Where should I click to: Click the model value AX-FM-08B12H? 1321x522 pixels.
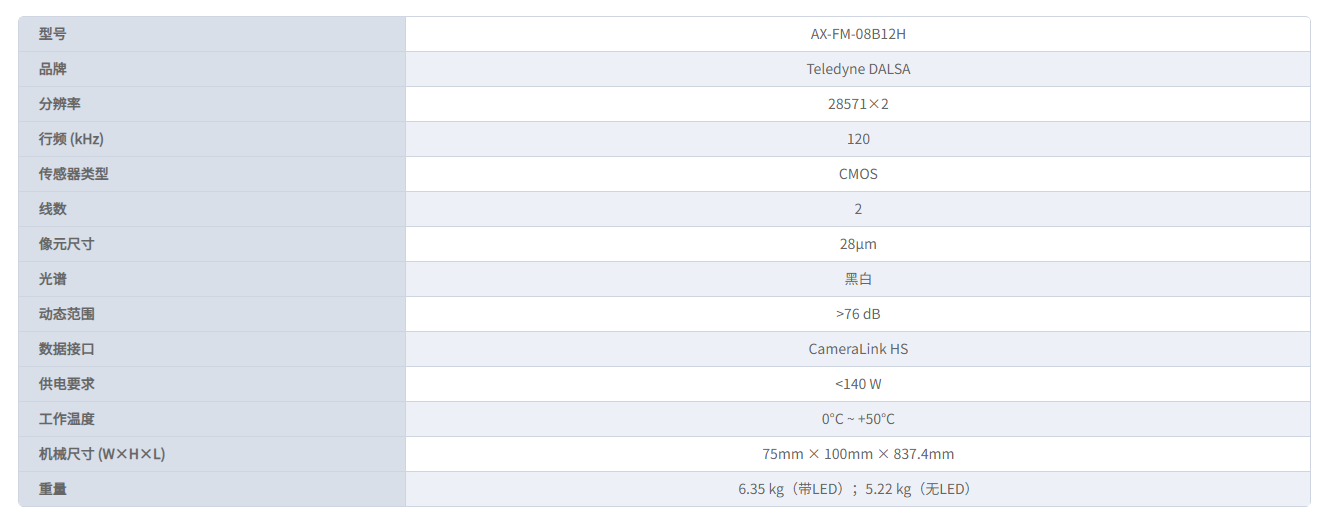pyautogui.click(x=858, y=34)
